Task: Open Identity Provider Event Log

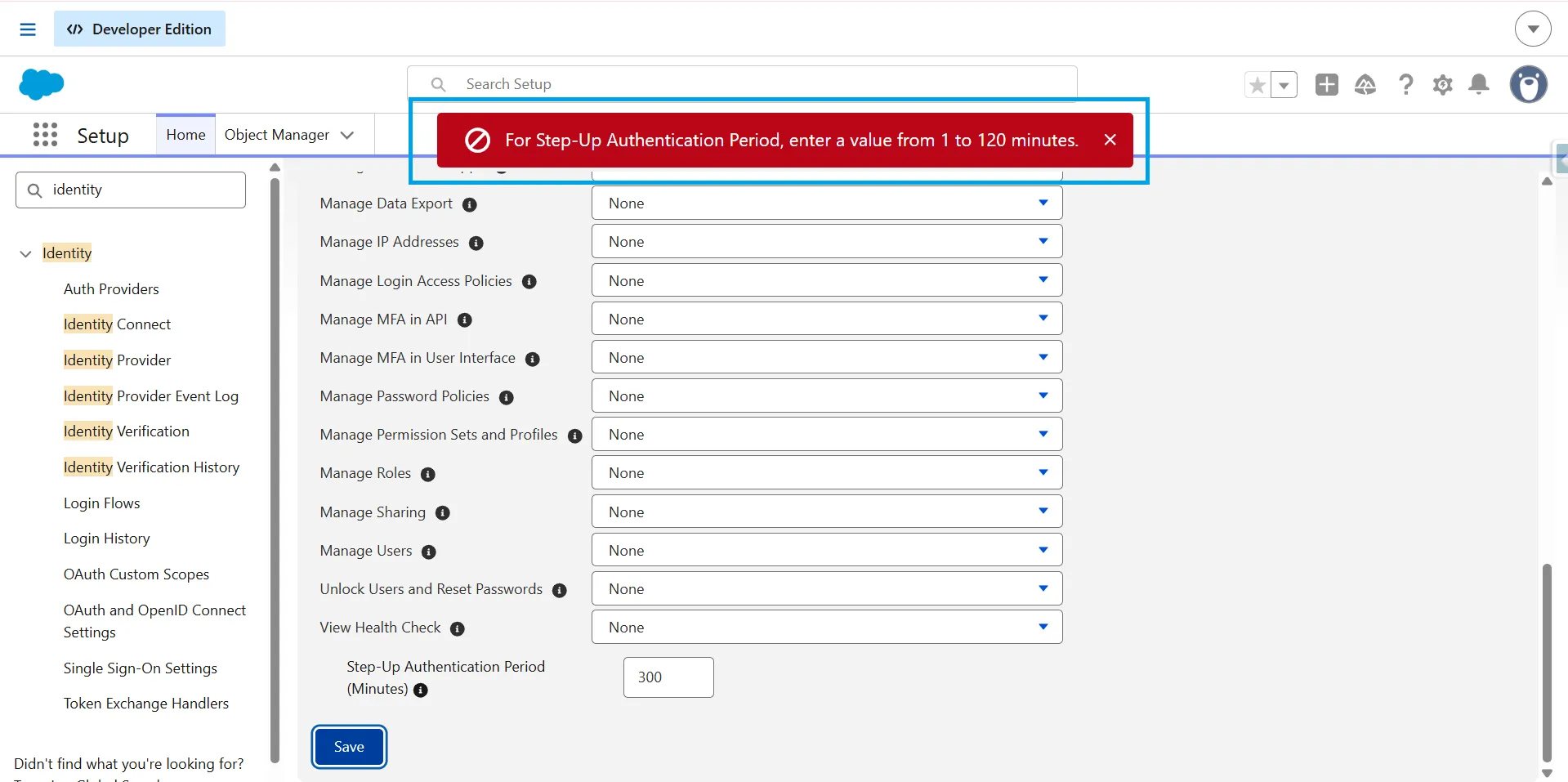Action: click(x=151, y=396)
